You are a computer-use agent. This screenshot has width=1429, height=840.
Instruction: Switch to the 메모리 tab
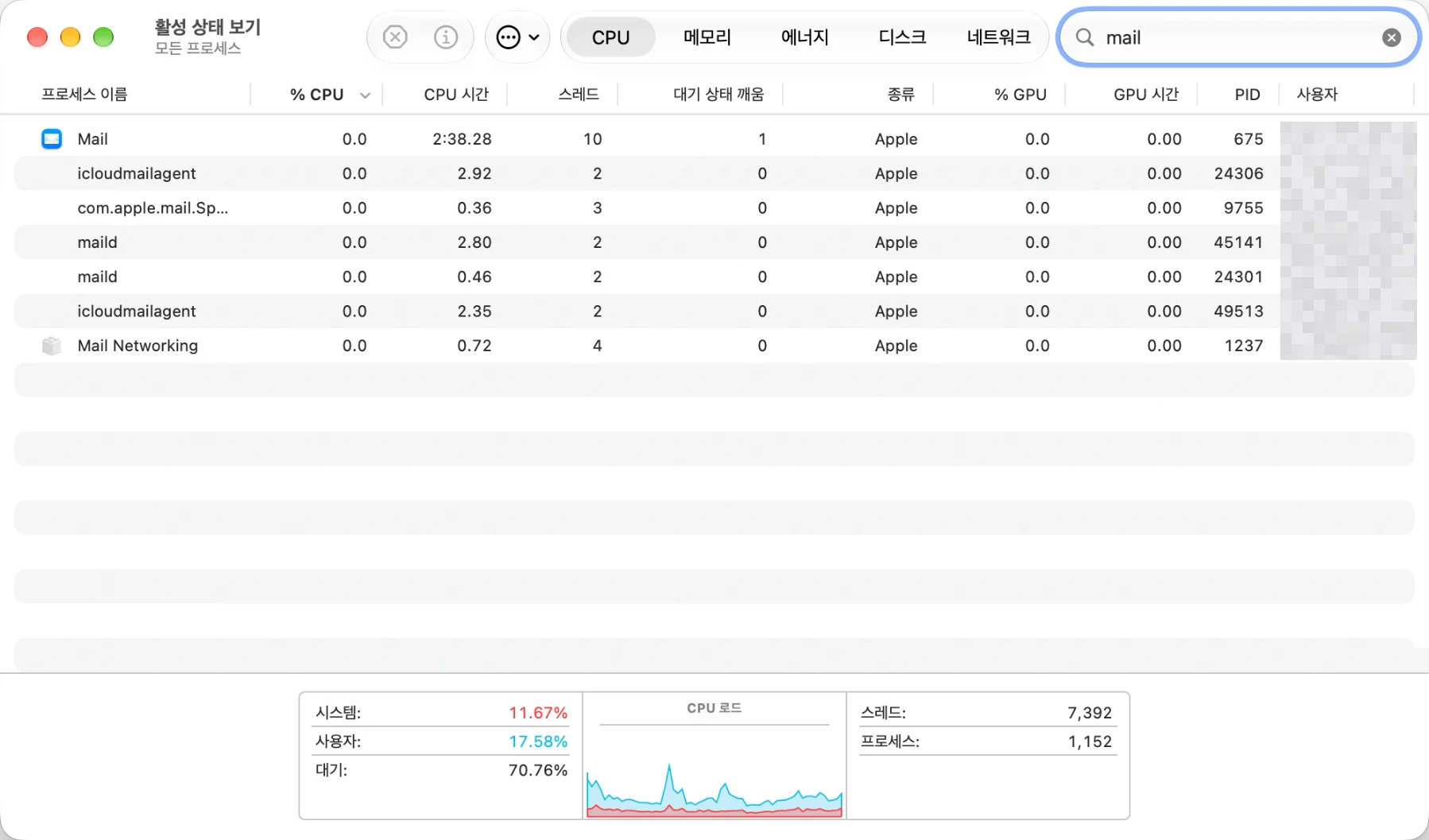pyautogui.click(x=707, y=37)
